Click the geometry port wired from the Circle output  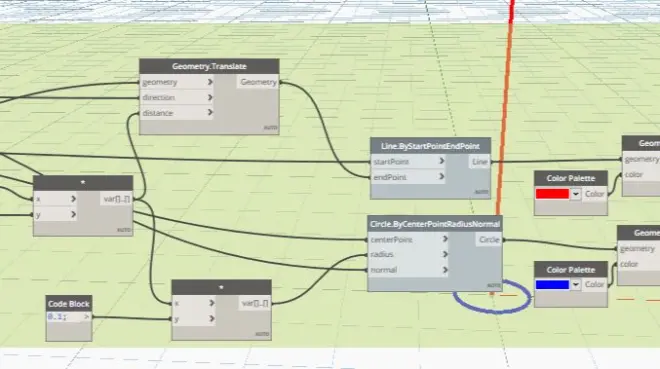pos(639,249)
